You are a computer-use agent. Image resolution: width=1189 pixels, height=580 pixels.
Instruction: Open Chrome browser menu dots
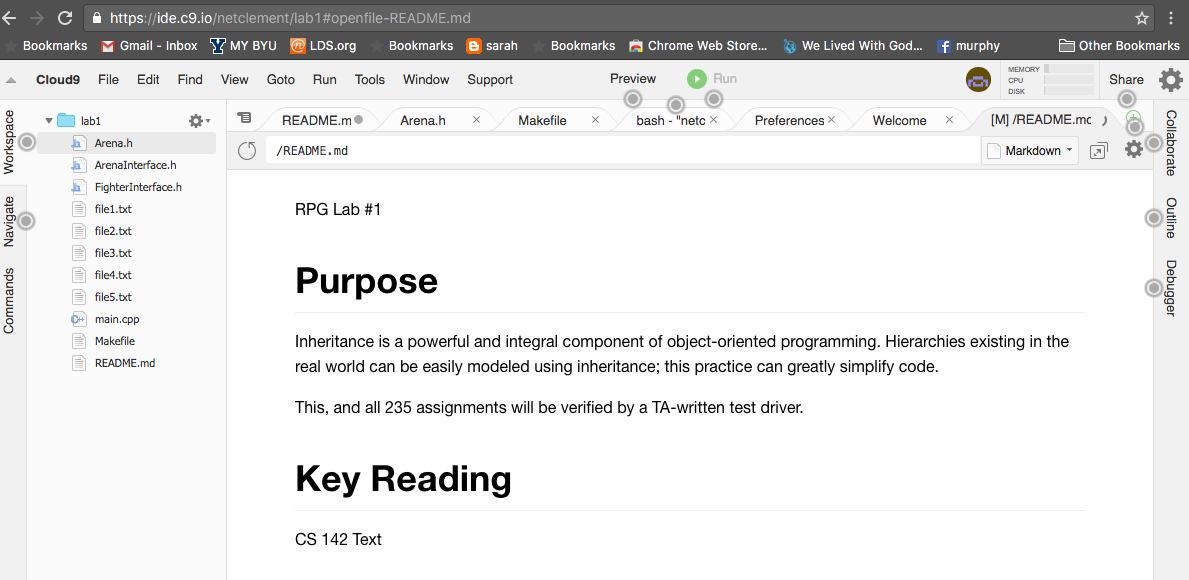point(1172,18)
